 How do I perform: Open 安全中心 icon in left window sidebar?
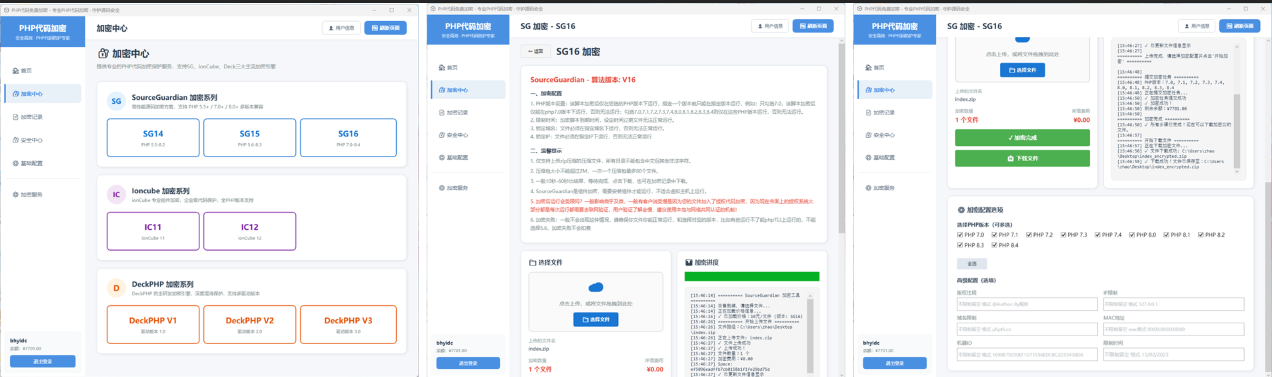tap(15, 140)
